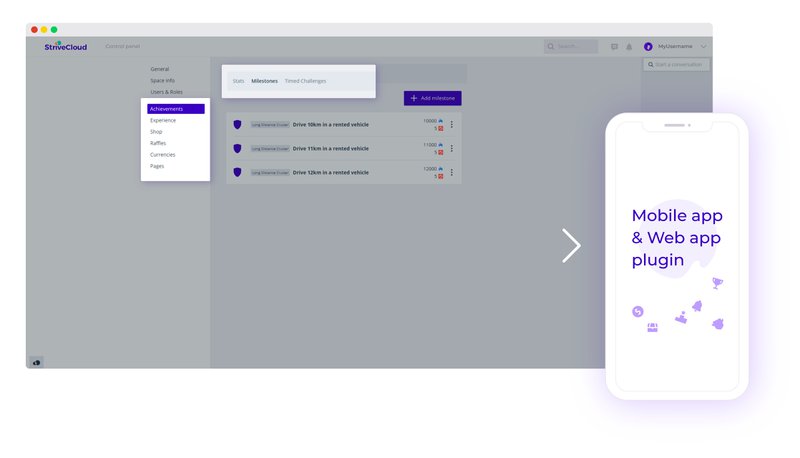Click the Long Distance Cruiser tag on Drive 10km row
This screenshot has height=458, width=800.
[x=270, y=124]
